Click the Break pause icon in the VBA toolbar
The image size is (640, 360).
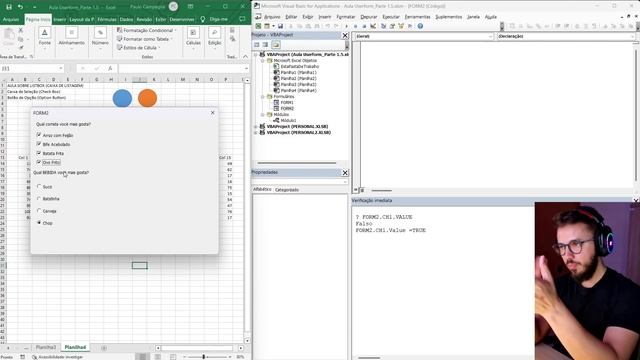[x=355, y=26]
